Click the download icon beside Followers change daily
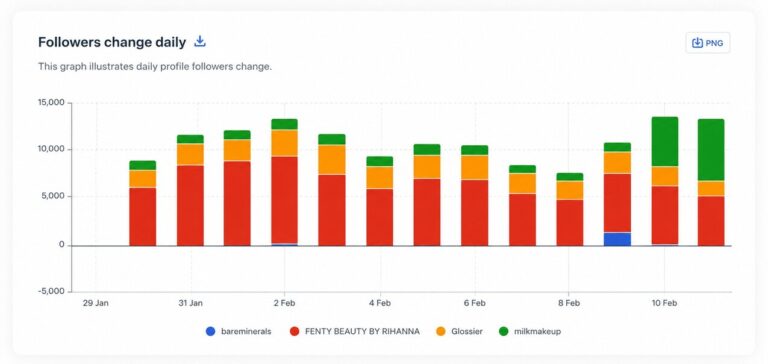768x364 pixels. coord(200,42)
